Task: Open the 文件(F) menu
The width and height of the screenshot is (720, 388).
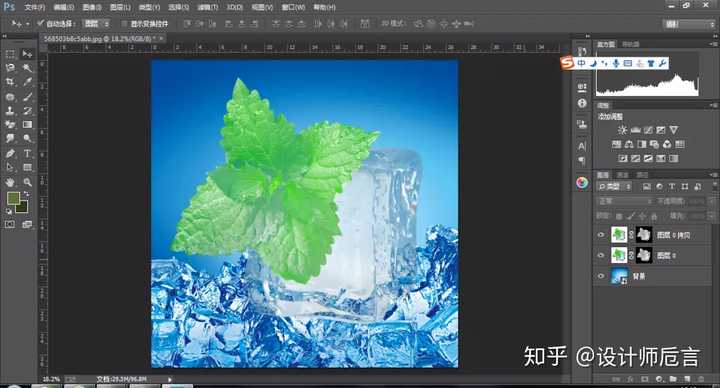Action: [x=35, y=7]
